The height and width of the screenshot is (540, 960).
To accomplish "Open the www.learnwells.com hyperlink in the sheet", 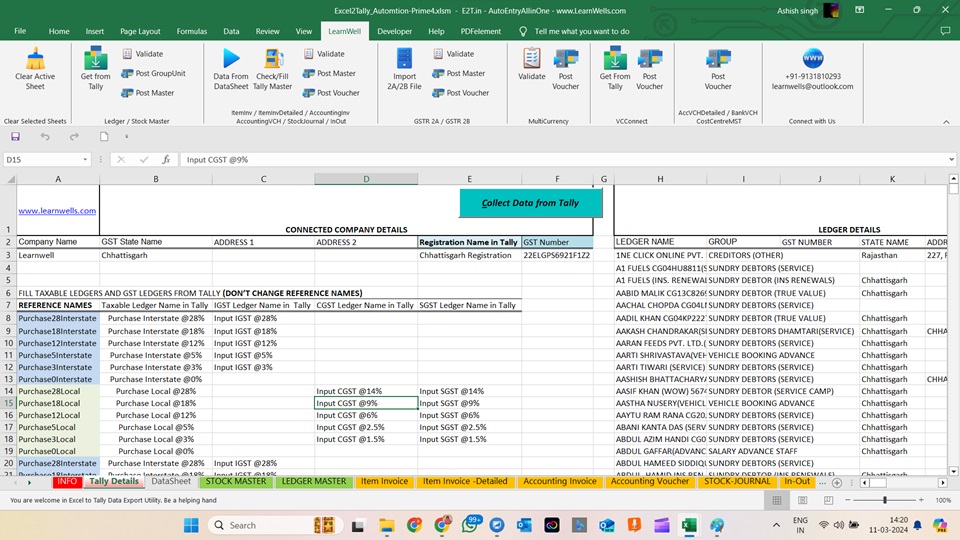I will [x=57, y=211].
